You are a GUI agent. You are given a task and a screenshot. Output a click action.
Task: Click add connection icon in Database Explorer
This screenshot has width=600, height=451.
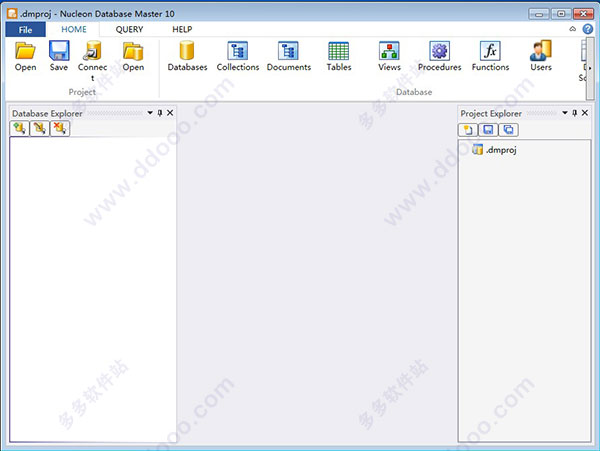click(x=20, y=129)
